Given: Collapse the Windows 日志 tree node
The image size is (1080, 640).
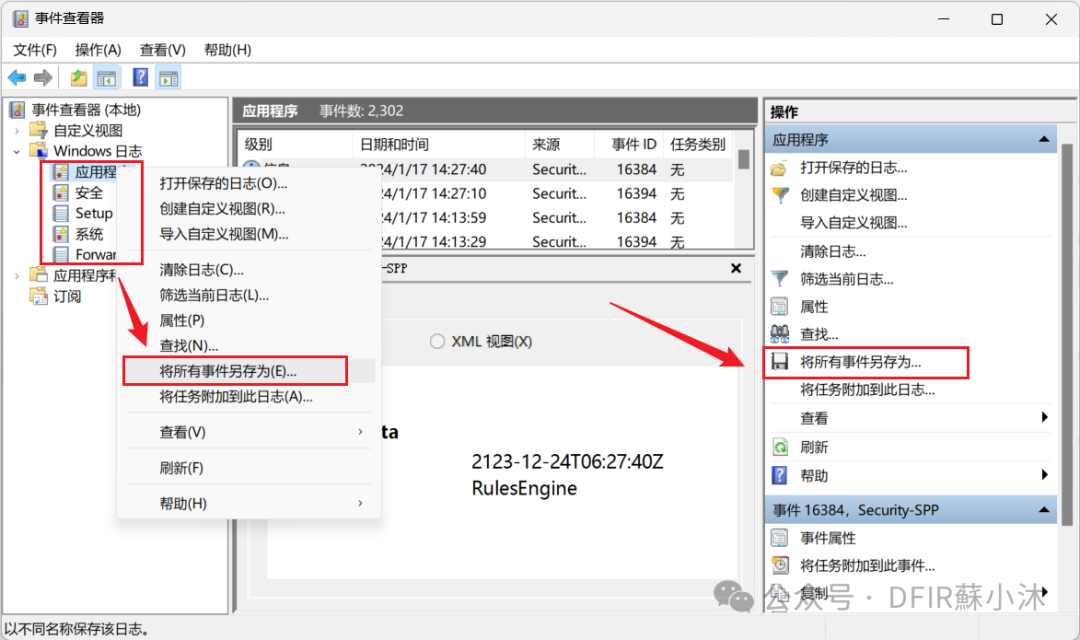Looking at the screenshot, I should pyautogui.click(x=17, y=151).
